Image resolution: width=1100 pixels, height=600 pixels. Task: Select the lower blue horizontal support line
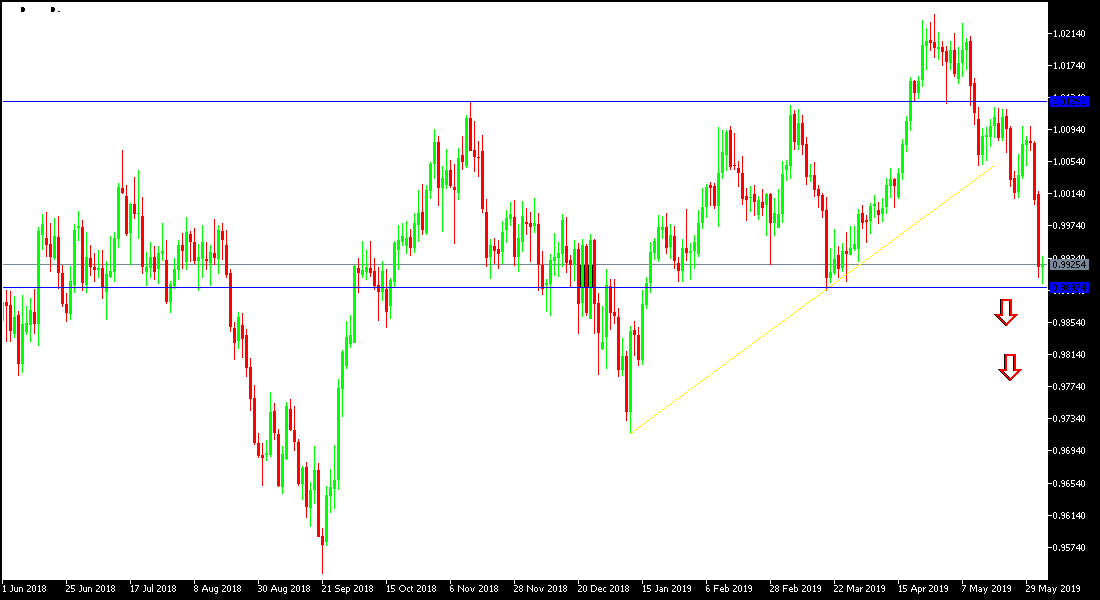tap(525, 288)
